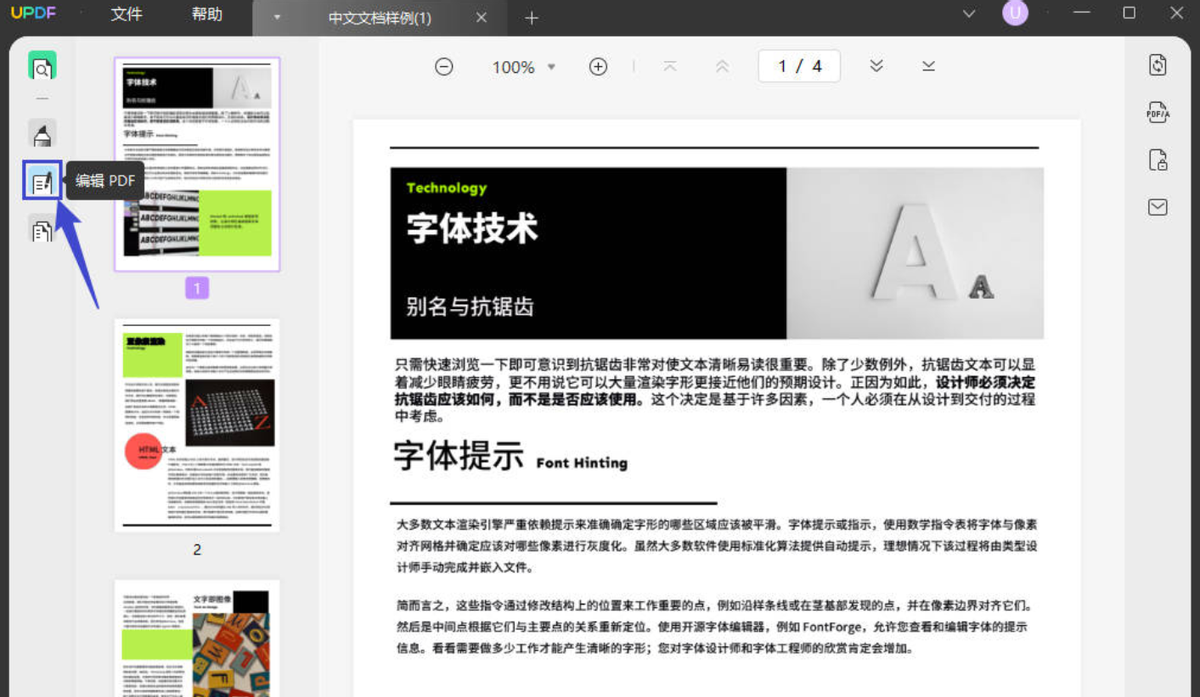Close the 中文文档样例(1) tab

point(482,18)
